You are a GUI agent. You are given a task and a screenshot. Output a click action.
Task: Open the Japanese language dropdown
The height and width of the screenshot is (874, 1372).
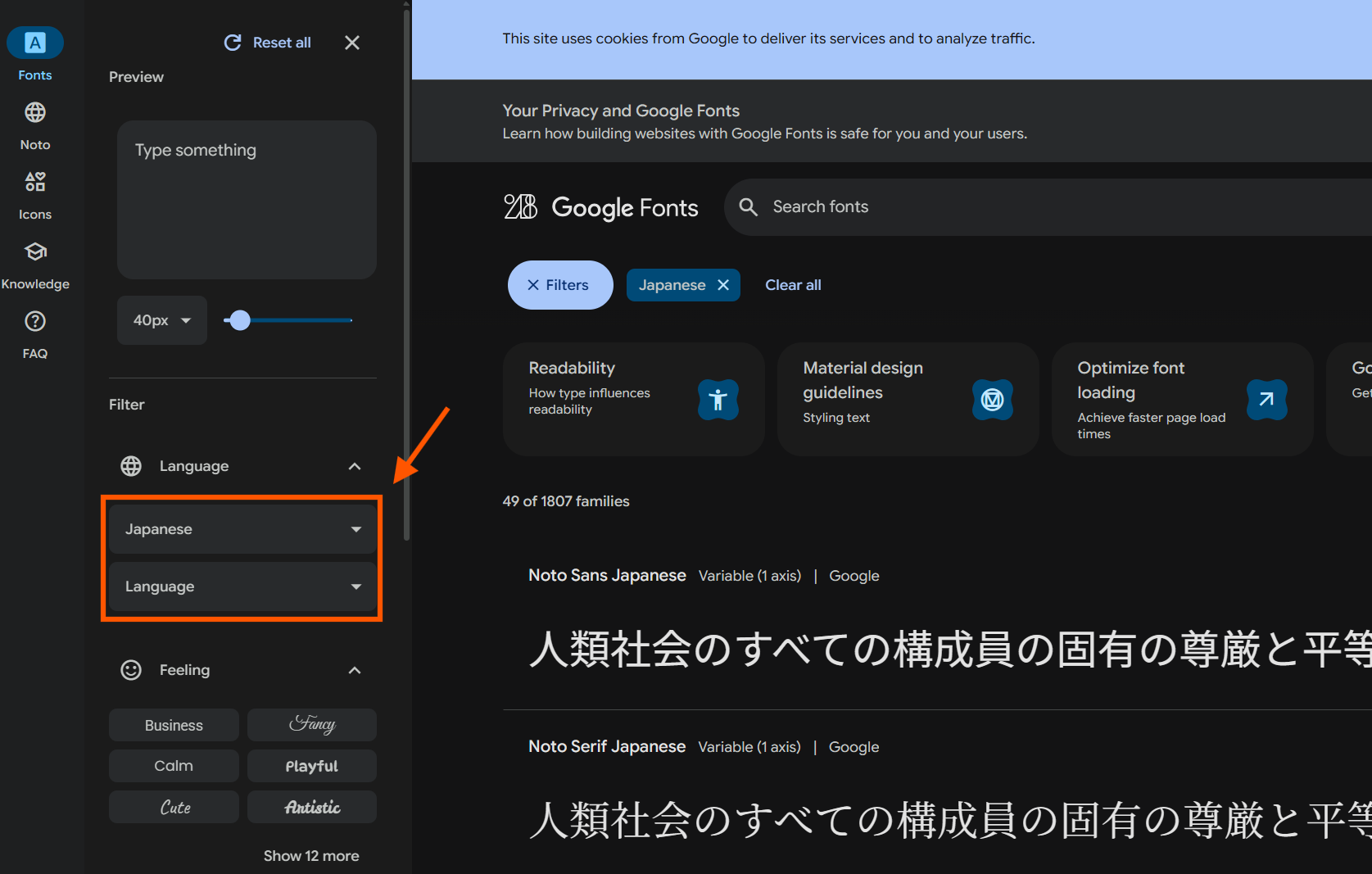point(242,529)
